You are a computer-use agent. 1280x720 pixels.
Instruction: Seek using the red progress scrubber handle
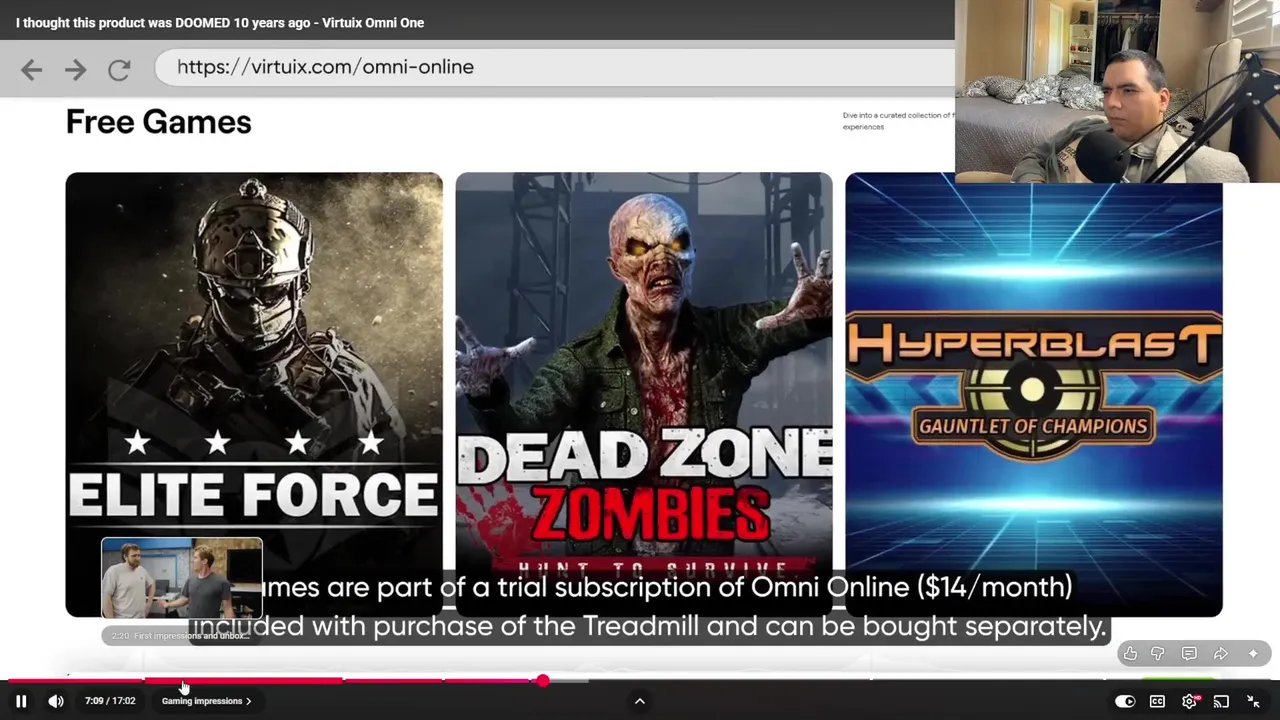coord(542,680)
